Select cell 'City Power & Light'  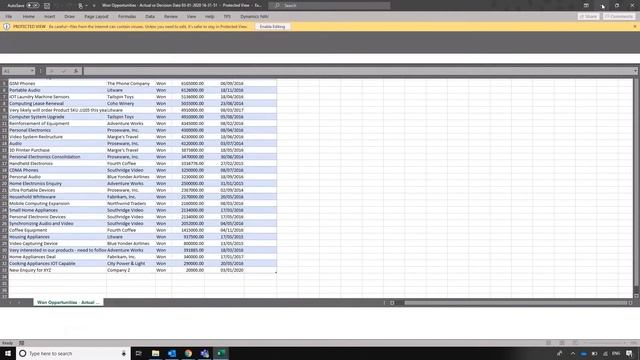pyautogui.click(x=131, y=263)
